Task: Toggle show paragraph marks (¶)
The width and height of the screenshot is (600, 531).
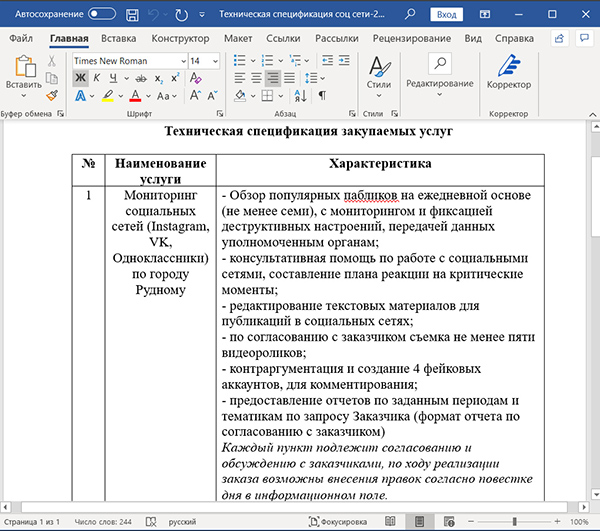Action: [322, 96]
